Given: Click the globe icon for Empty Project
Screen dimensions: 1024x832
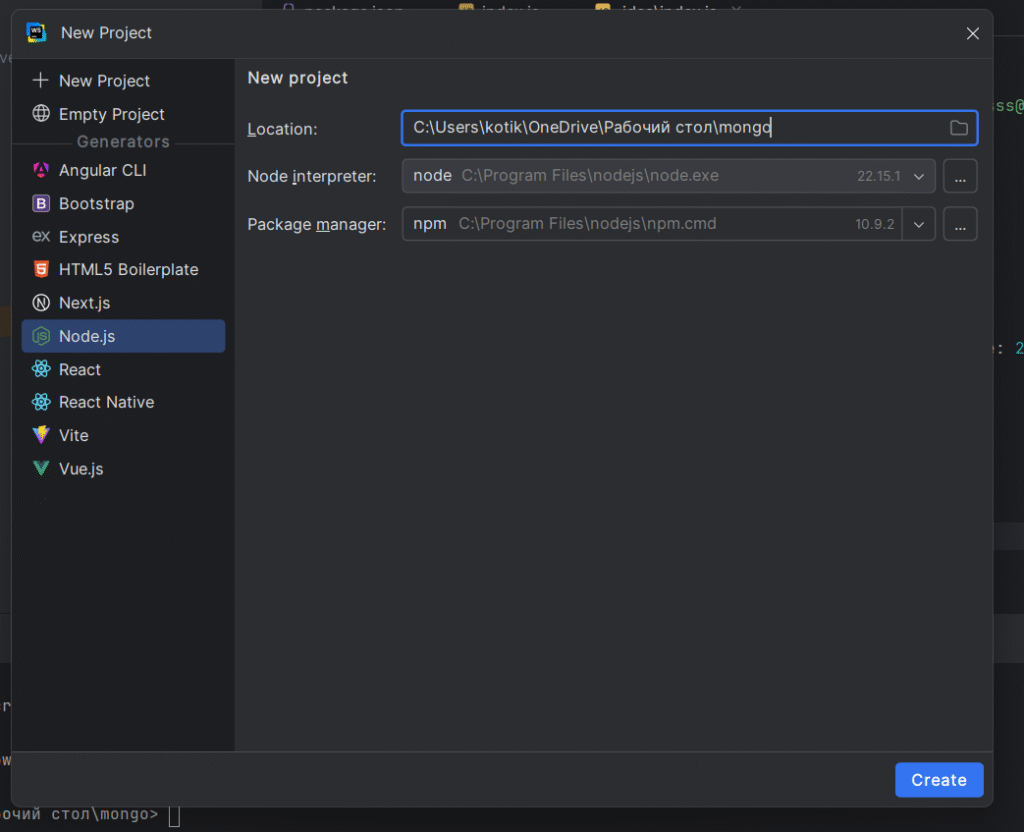Looking at the screenshot, I should tap(41, 114).
